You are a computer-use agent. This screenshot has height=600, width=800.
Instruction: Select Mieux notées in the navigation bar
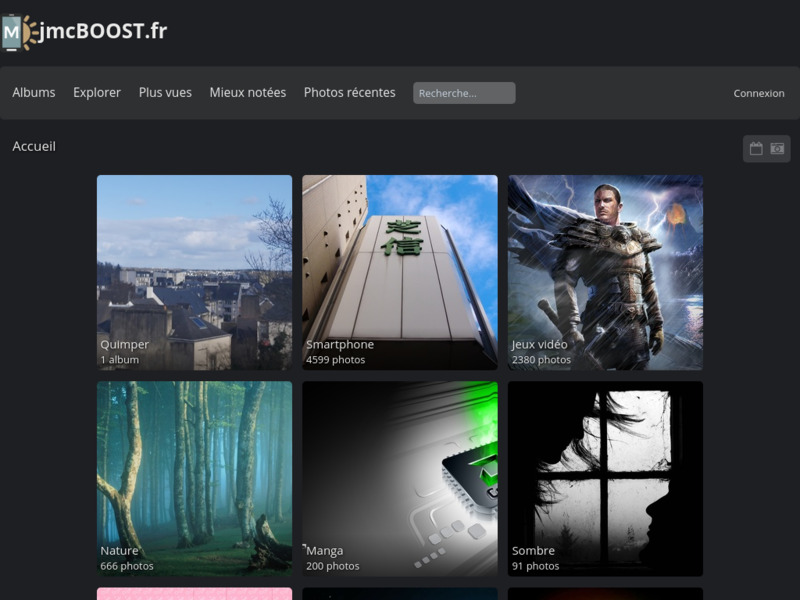(x=247, y=93)
